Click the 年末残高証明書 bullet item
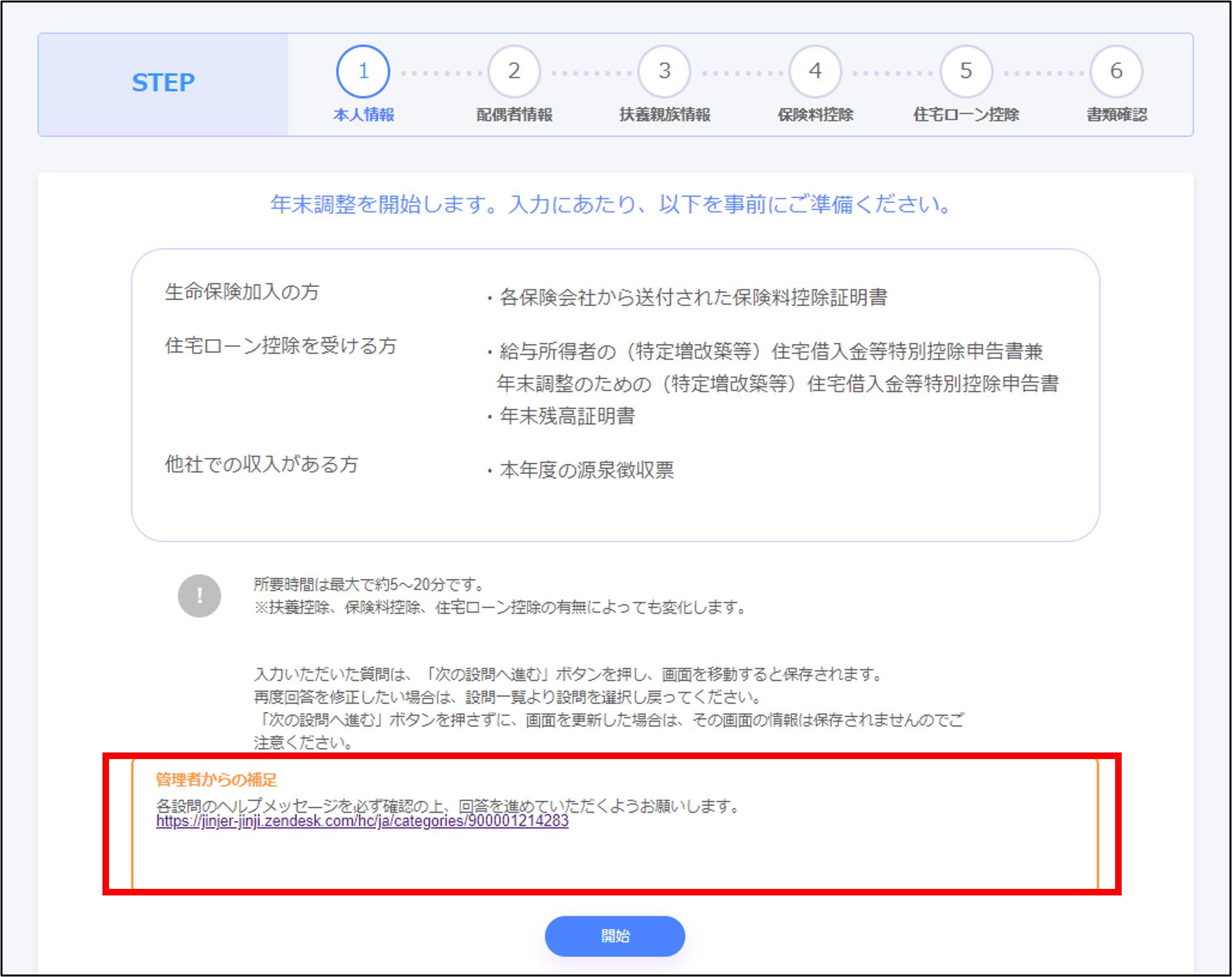1232x977 pixels. click(x=567, y=416)
